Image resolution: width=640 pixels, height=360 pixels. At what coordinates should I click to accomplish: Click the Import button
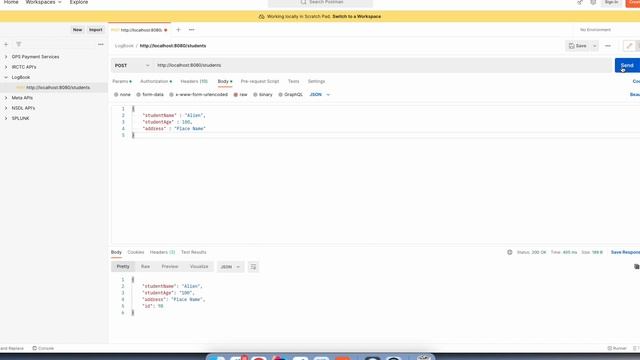(x=96, y=30)
